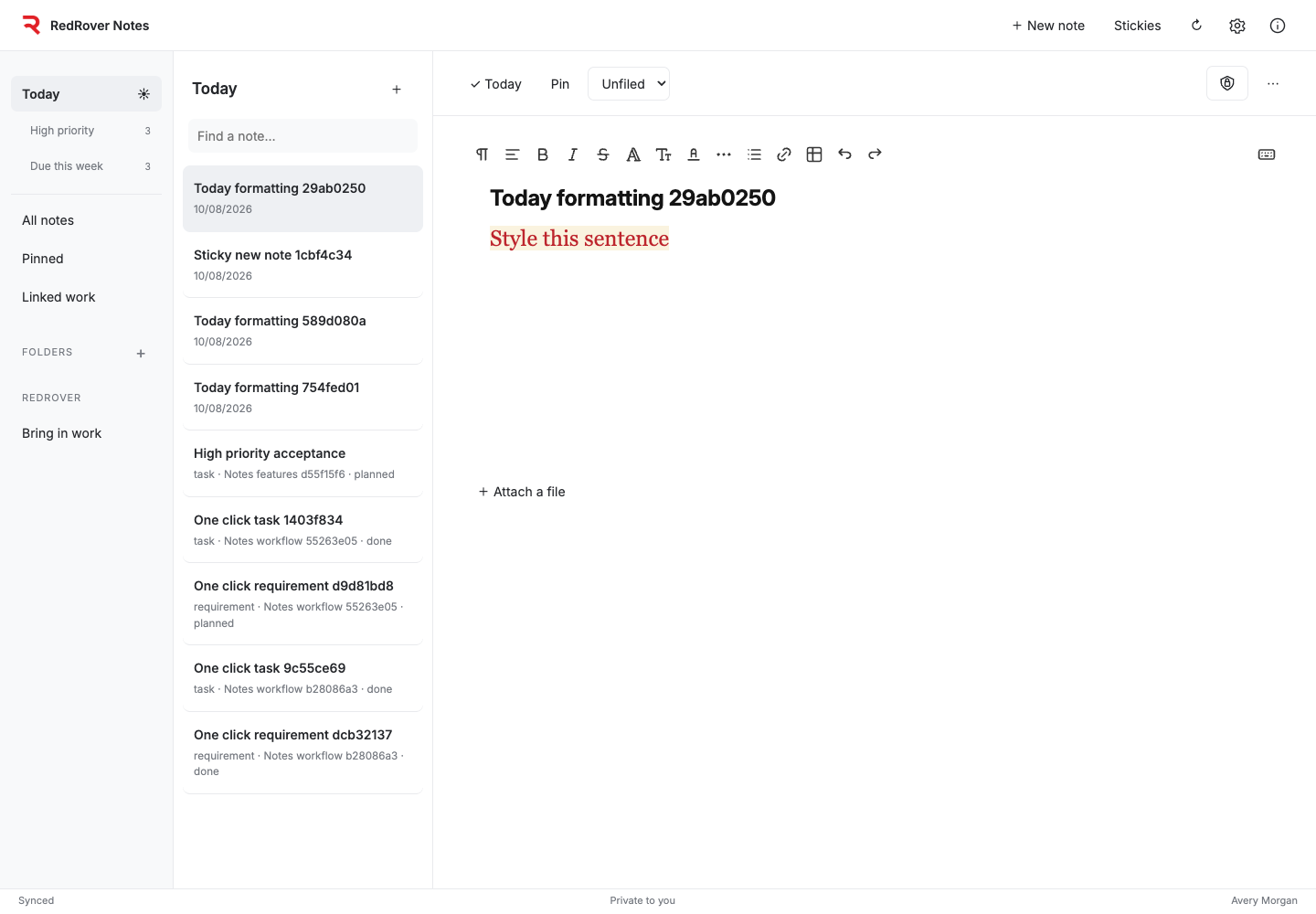Open the text color tool
The image size is (1316, 914).
click(x=693, y=154)
